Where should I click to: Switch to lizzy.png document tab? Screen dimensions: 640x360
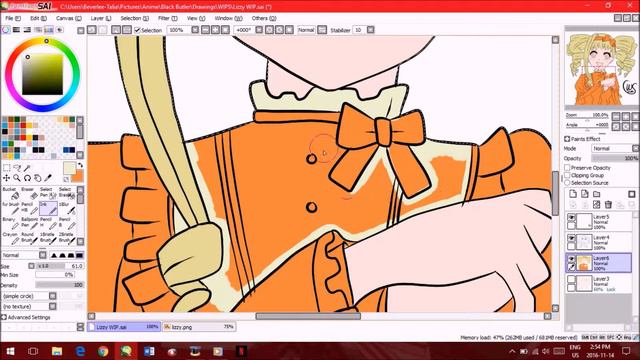[199, 327]
